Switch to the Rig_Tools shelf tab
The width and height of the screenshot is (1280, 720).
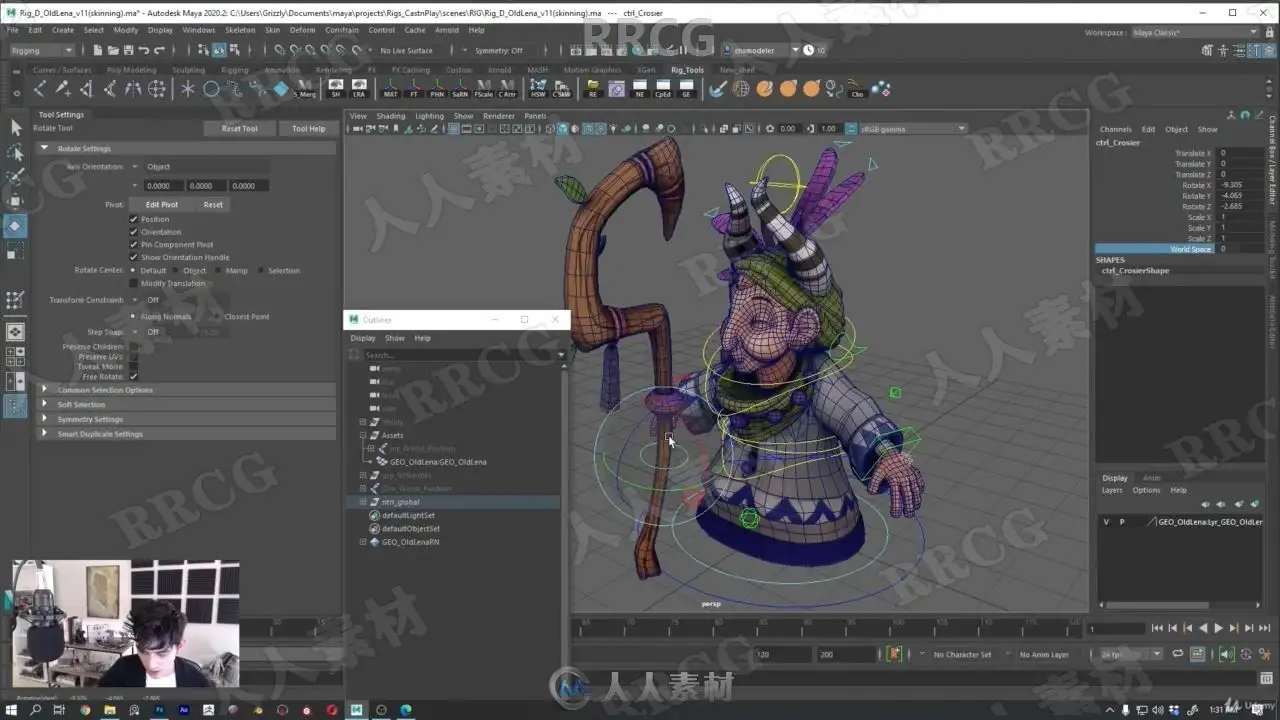tap(687, 70)
